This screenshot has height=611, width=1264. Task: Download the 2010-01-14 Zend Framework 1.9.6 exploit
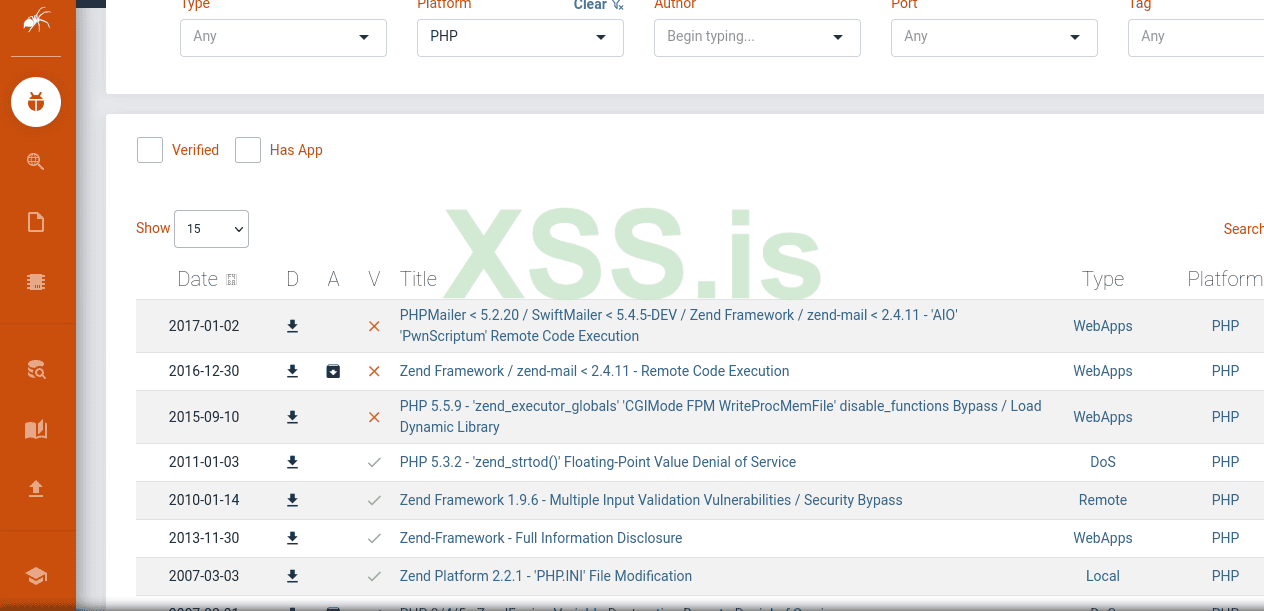(292, 500)
